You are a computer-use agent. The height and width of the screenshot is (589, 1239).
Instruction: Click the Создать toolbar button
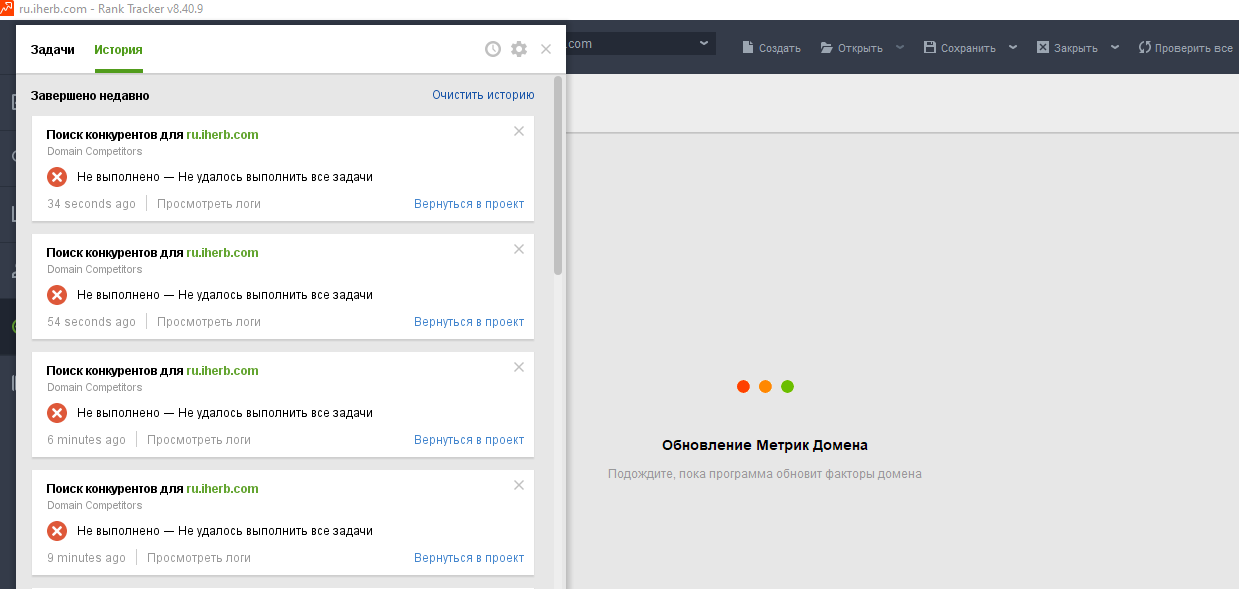click(x=771, y=48)
